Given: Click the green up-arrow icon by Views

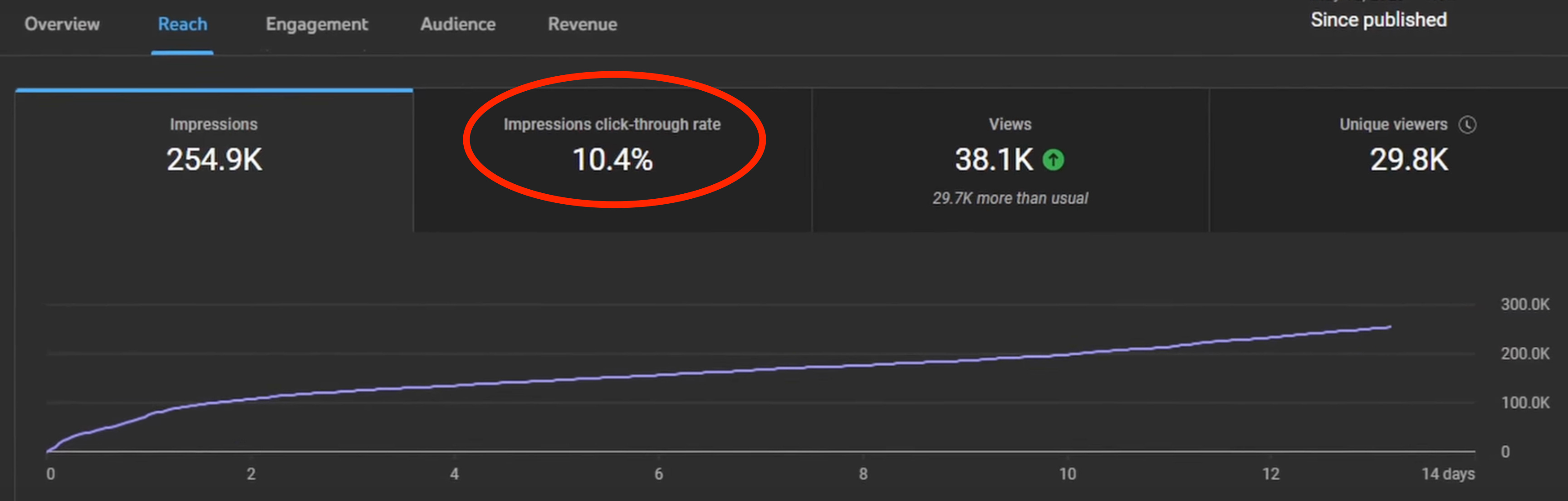Looking at the screenshot, I should point(1053,160).
